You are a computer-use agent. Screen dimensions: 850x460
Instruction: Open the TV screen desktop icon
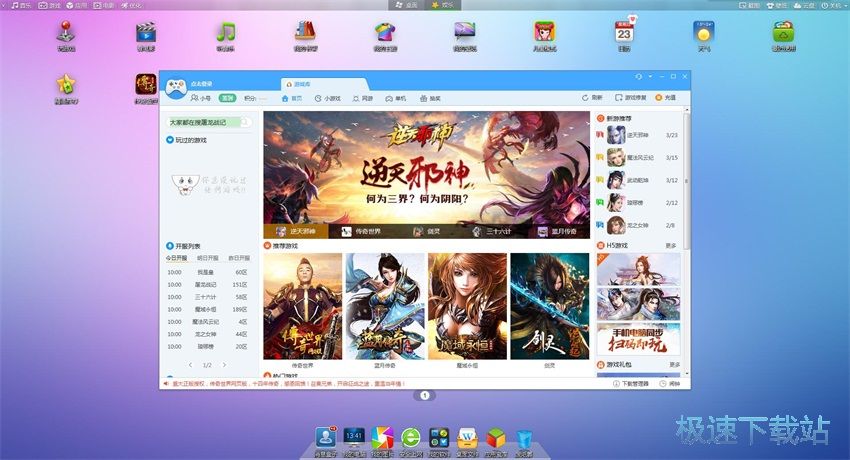(x=465, y=33)
